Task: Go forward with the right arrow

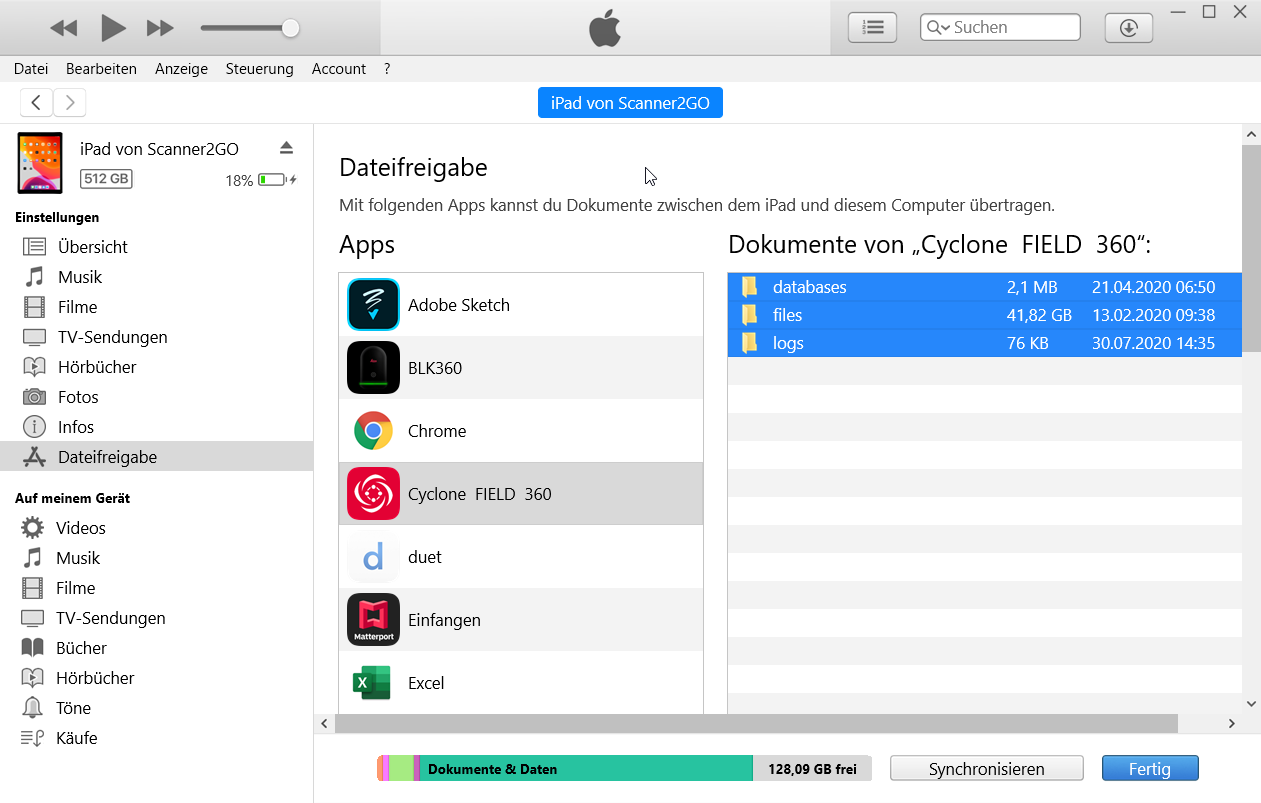Action: pyautogui.click(x=70, y=102)
